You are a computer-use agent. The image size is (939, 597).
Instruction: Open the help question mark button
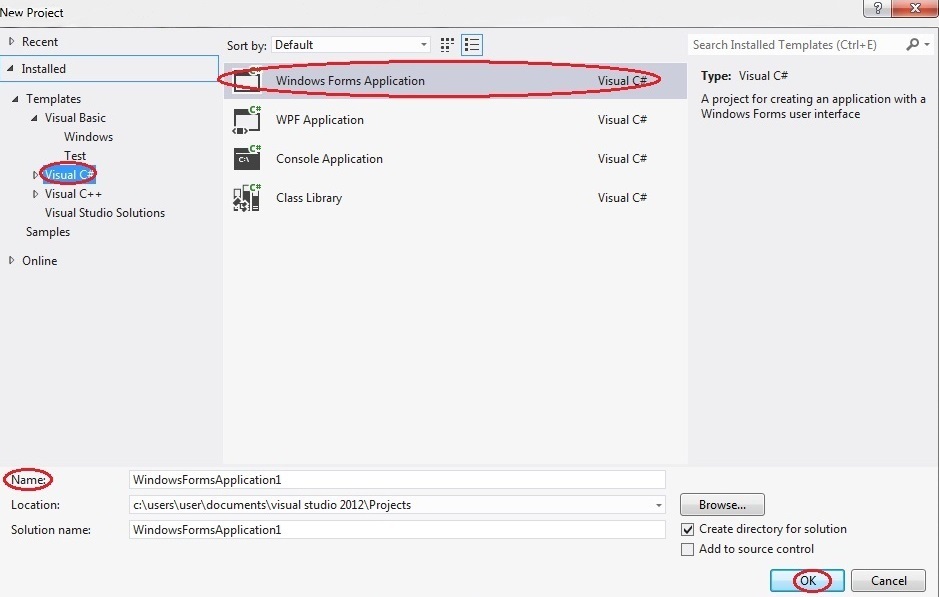pos(877,8)
